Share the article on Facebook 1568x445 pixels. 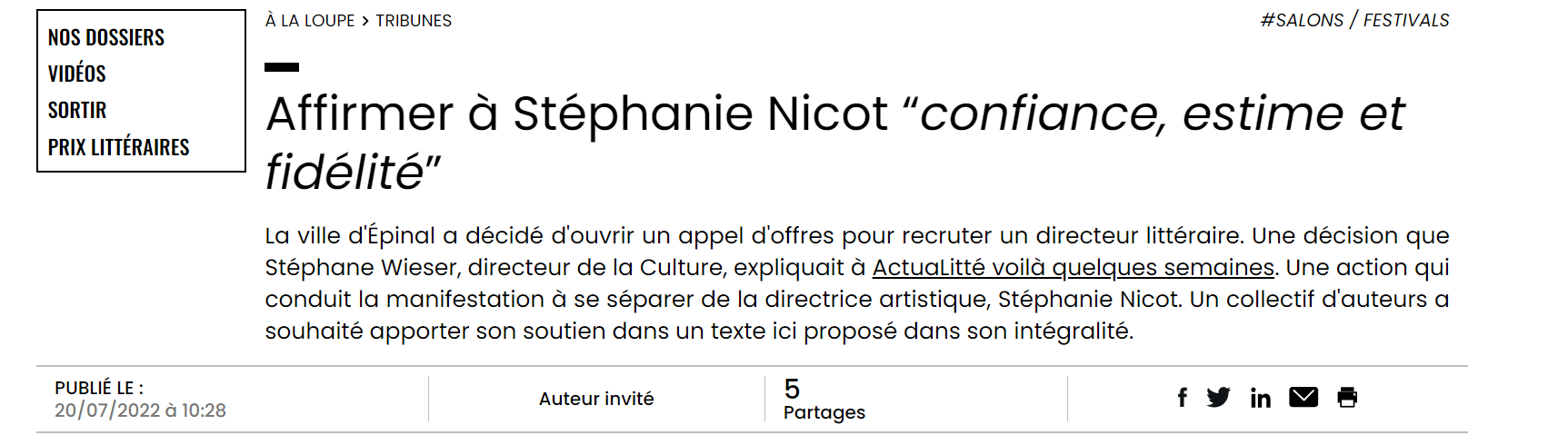(1182, 398)
